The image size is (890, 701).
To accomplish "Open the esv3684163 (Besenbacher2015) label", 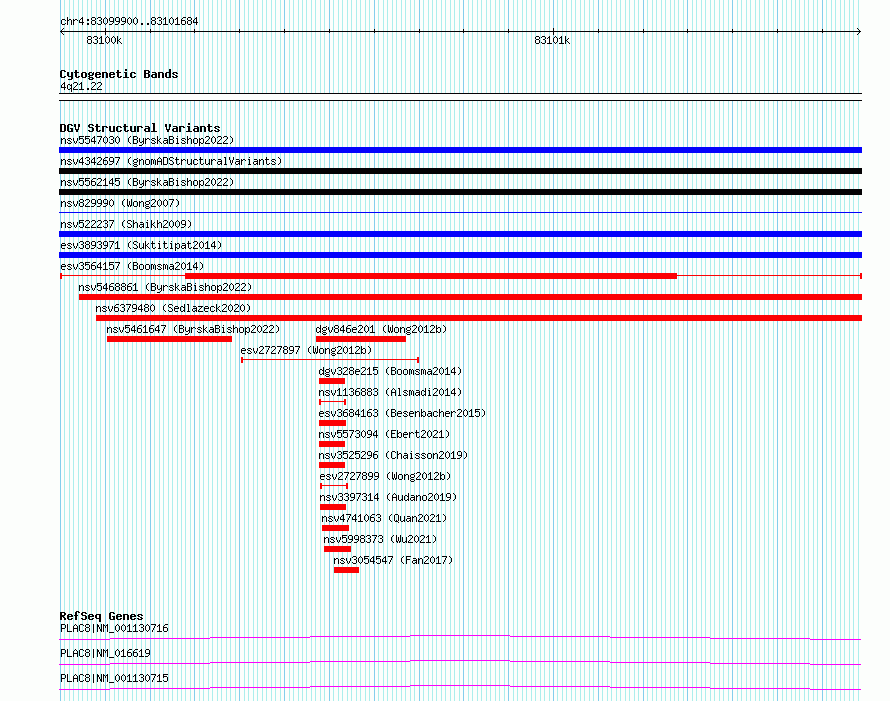I will coord(402,413).
